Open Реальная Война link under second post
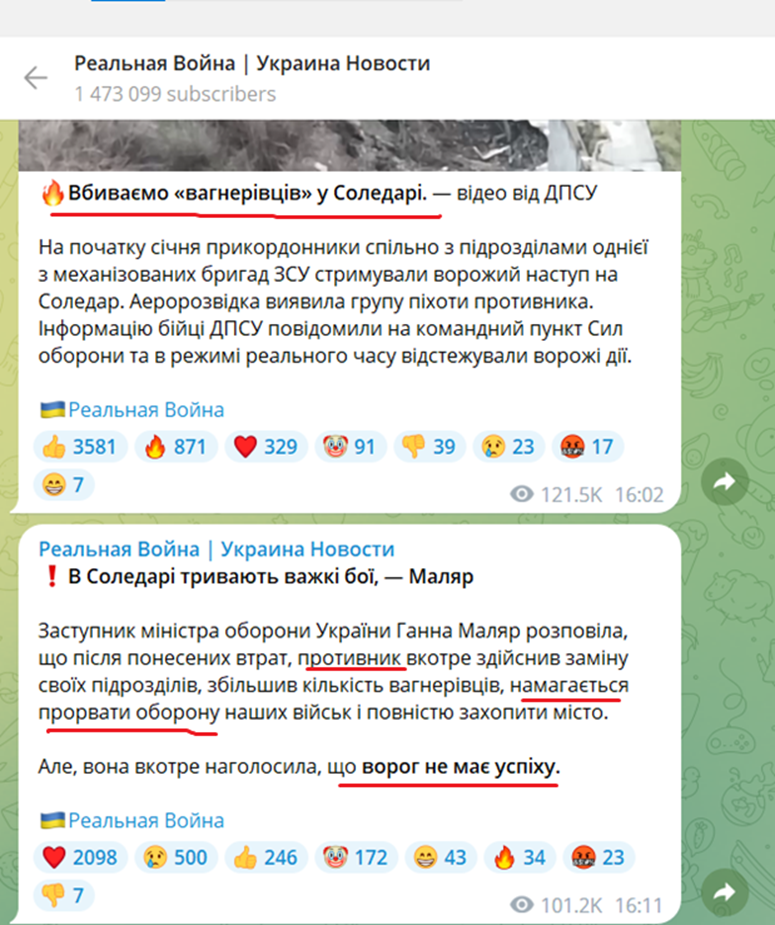 click(x=146, y=820)
